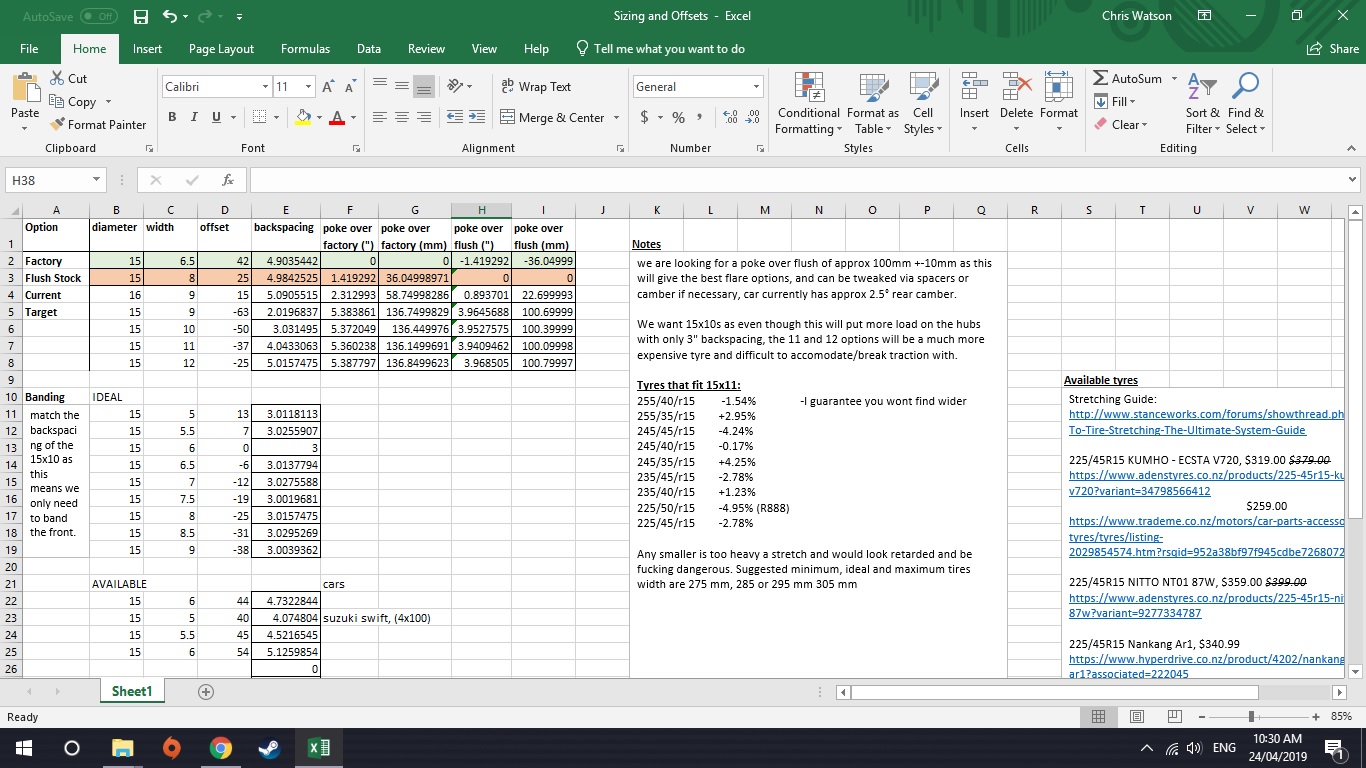1366x768 pixels.
Task: Click the Comma Style icon
Action: point(700,117)
